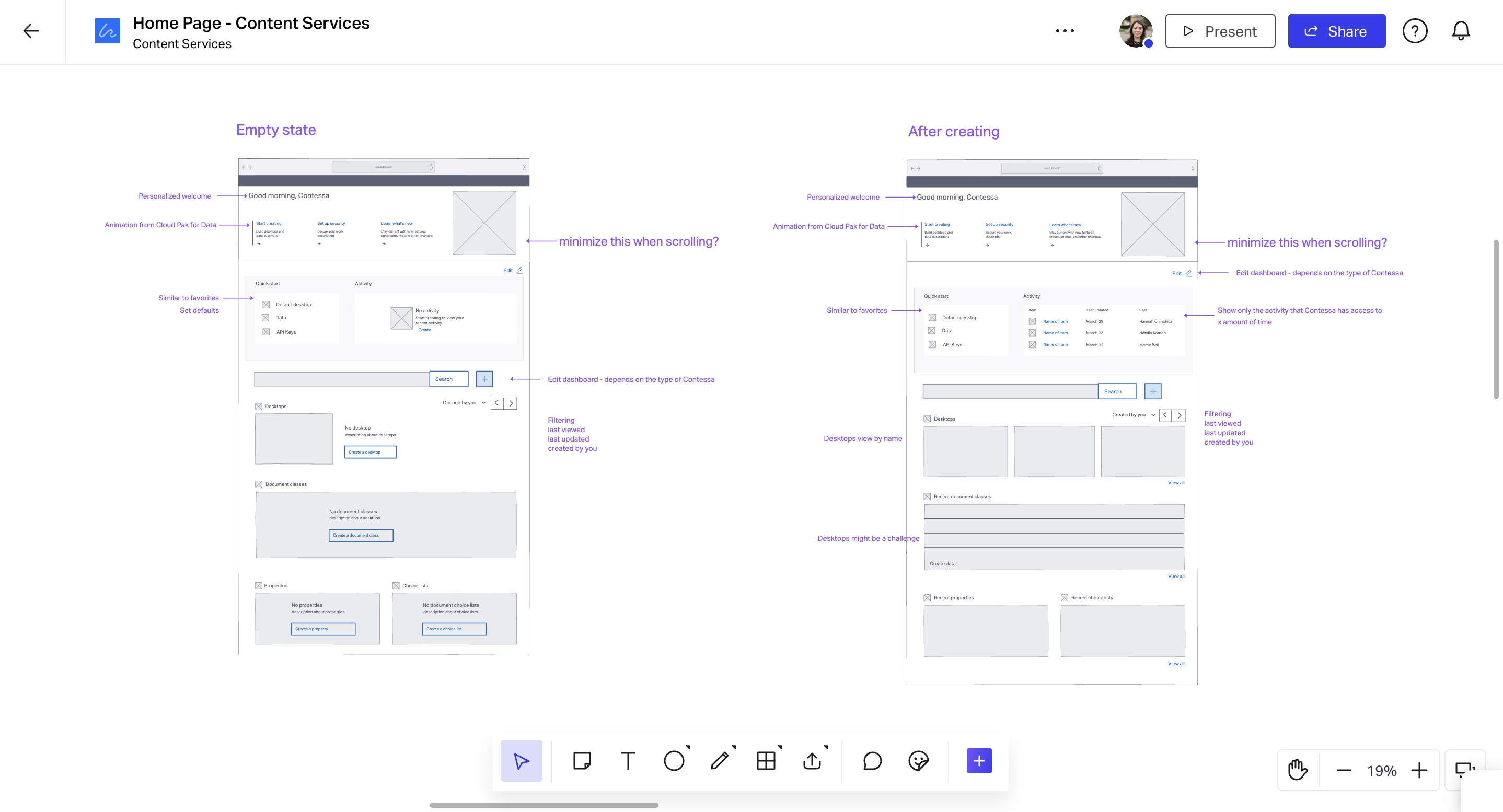
Task: Click the horizontal scrollbar at the bottom
Action: (x=544, y=805)
